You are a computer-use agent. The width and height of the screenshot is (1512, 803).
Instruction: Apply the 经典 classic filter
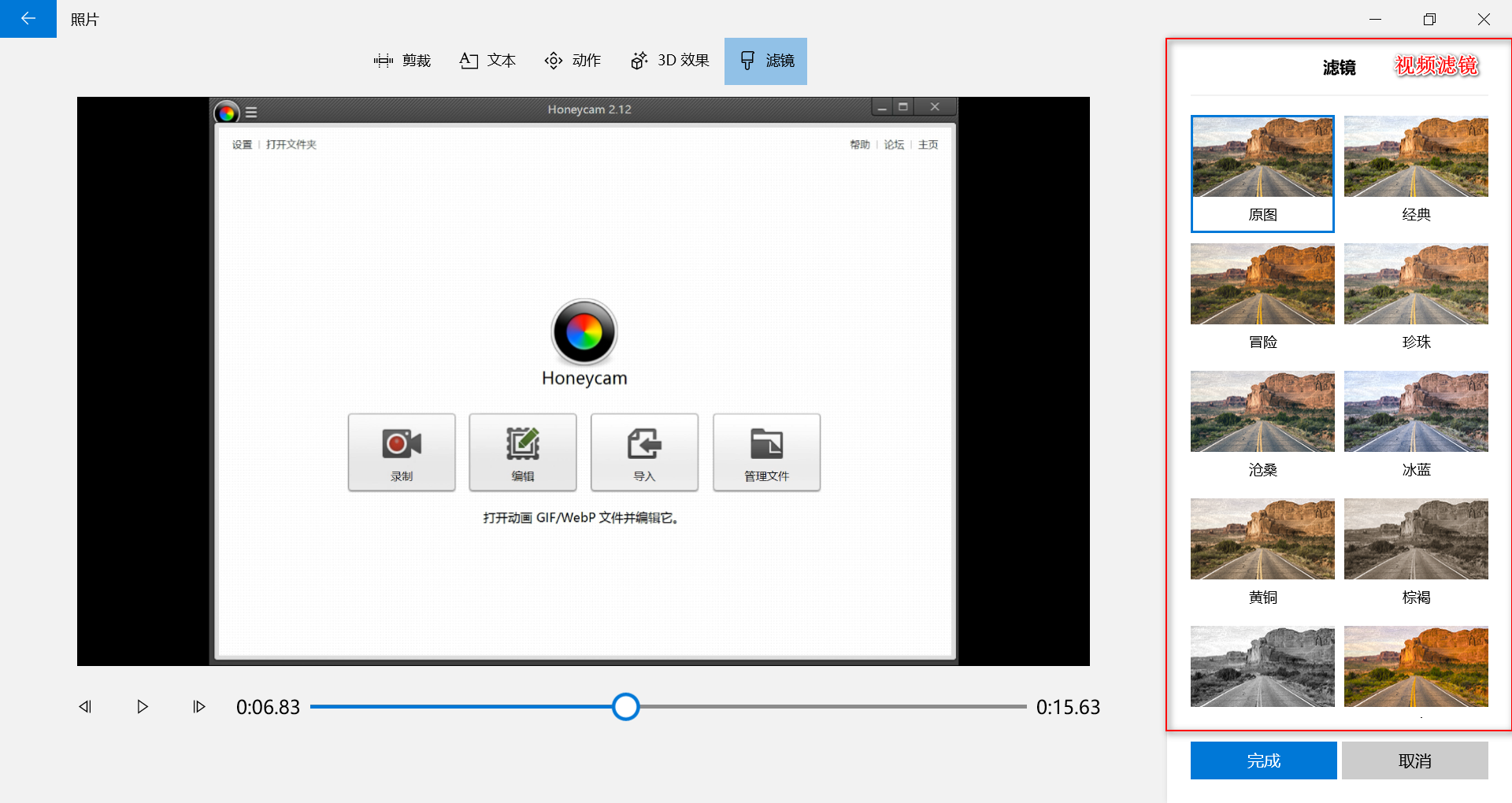coord(1416,173)
